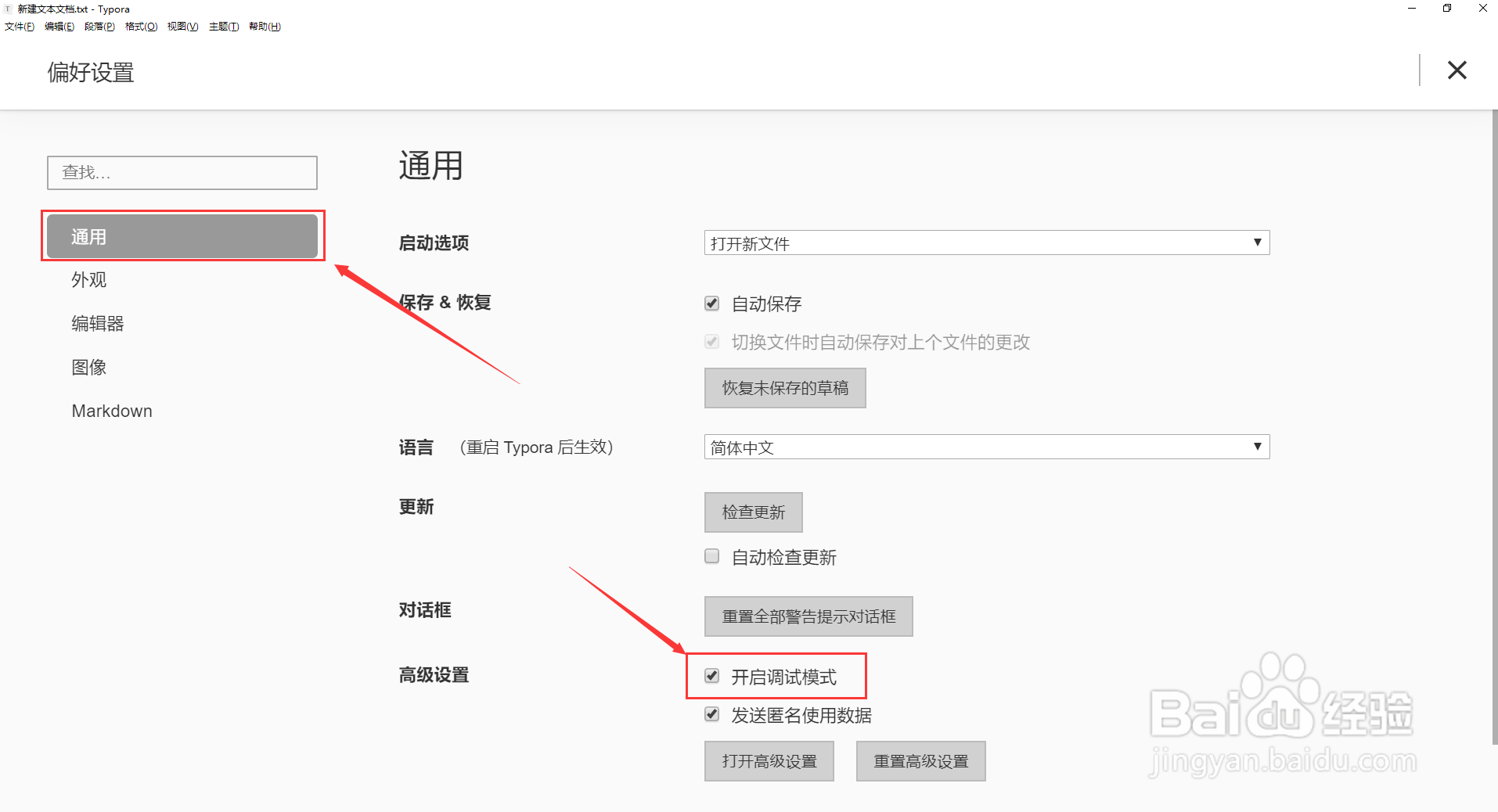Restore down the Typora window
Image resolution: width=1498 pixels, height=812 pixels.
point(1447,9)
